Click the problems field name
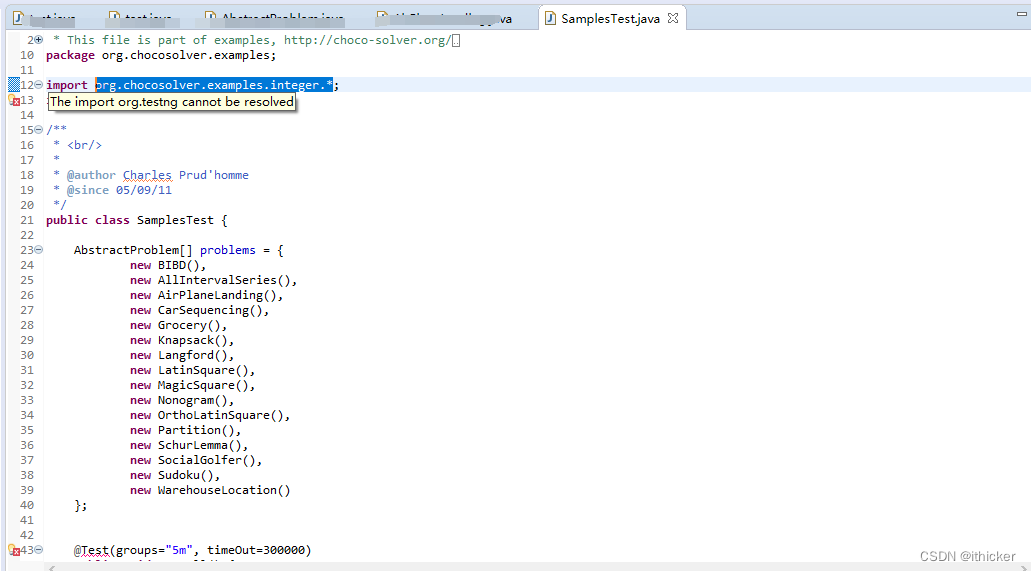The width and height of the screenshot is (1031, 571). point(228,250)
